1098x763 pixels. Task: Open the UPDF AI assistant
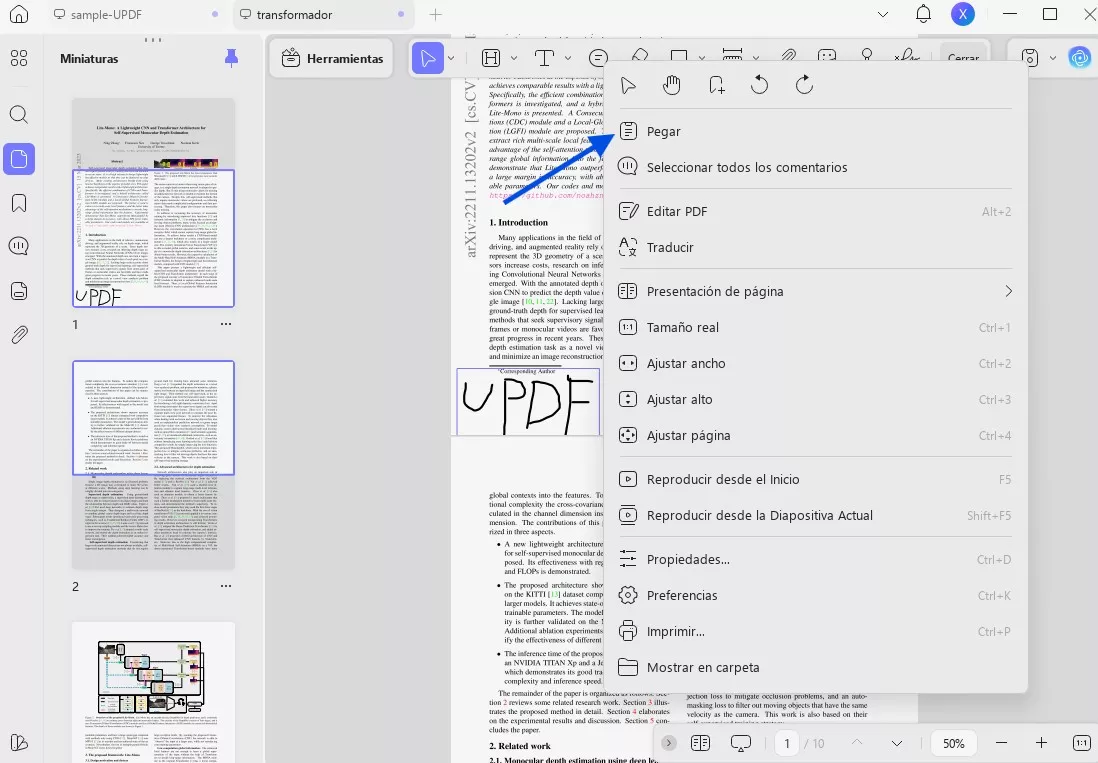(1080, 58)
